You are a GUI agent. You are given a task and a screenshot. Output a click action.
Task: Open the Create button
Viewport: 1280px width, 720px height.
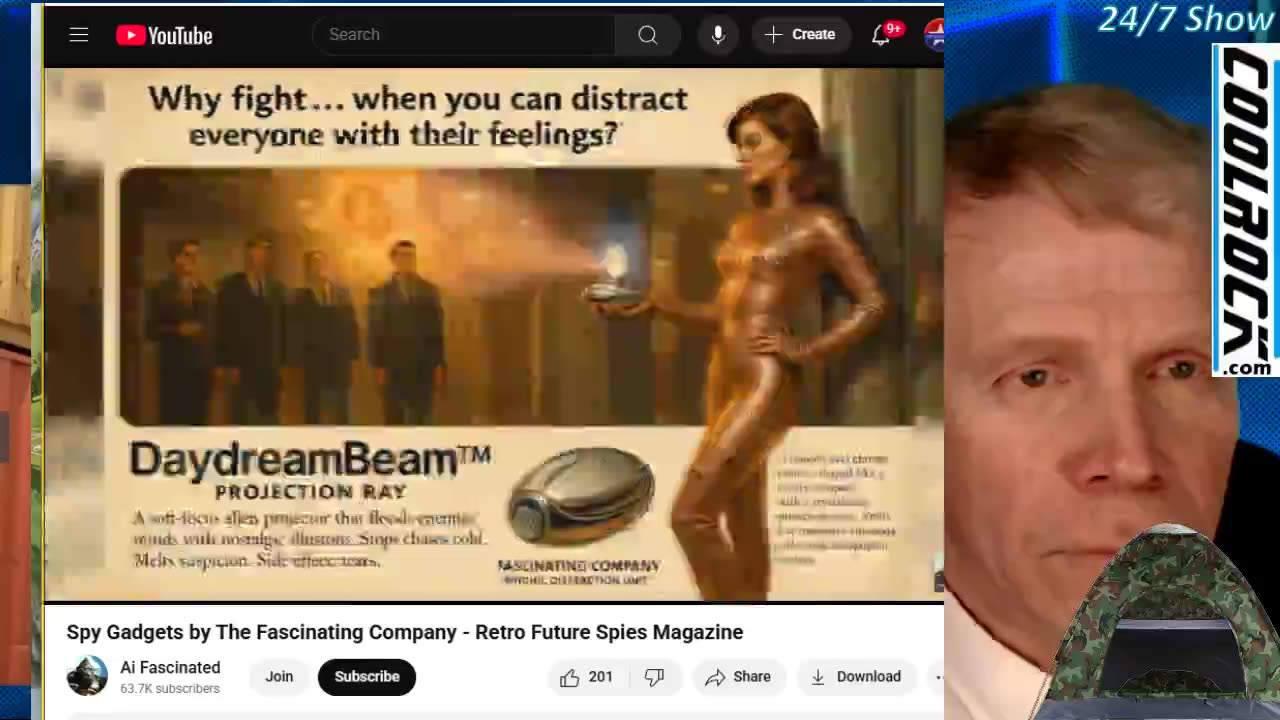[x=800, y=35]
